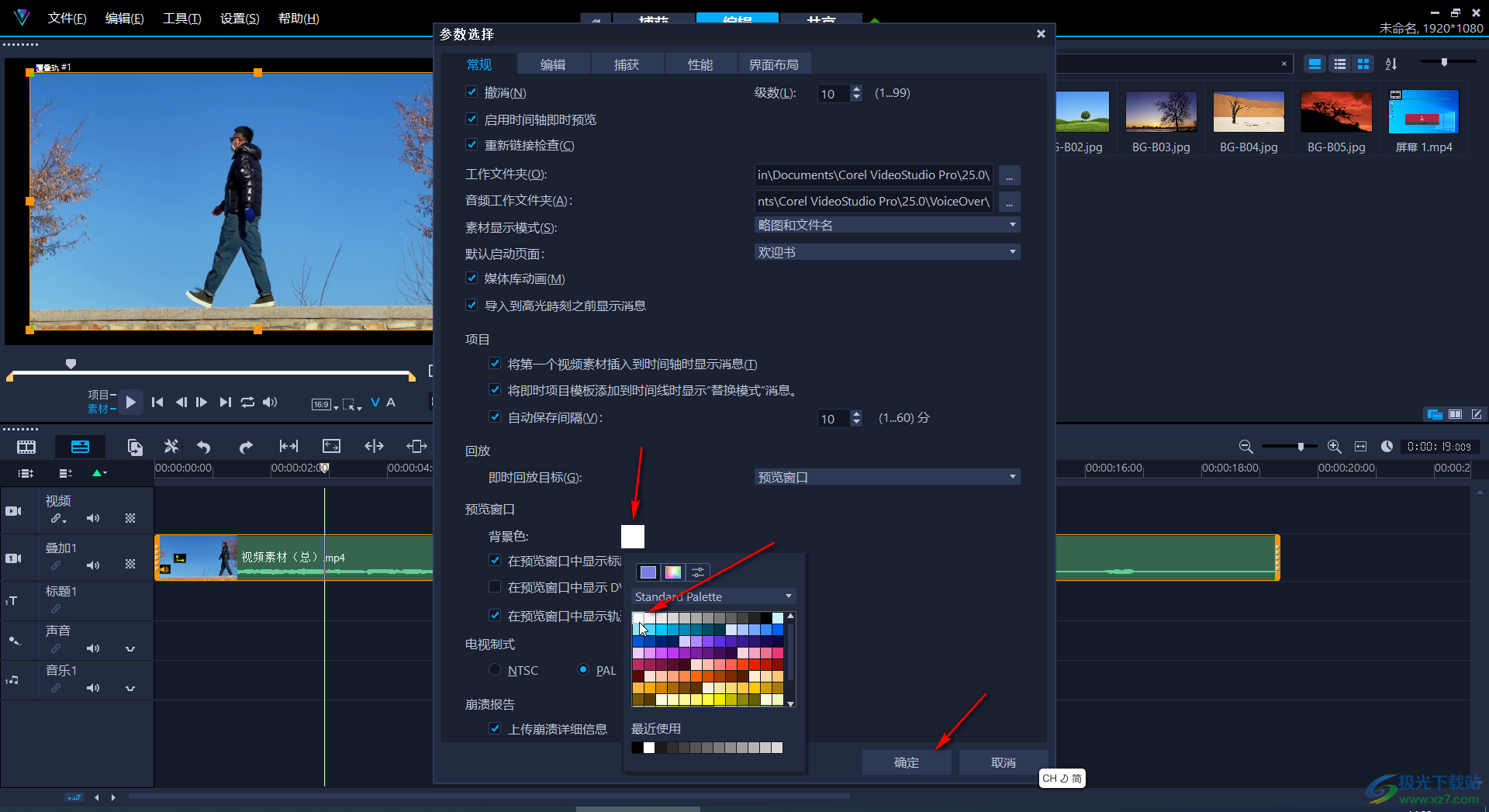Open the gradient color picker icon in palette popup
The image size is (1489, 812).
(x=673, y=572)
